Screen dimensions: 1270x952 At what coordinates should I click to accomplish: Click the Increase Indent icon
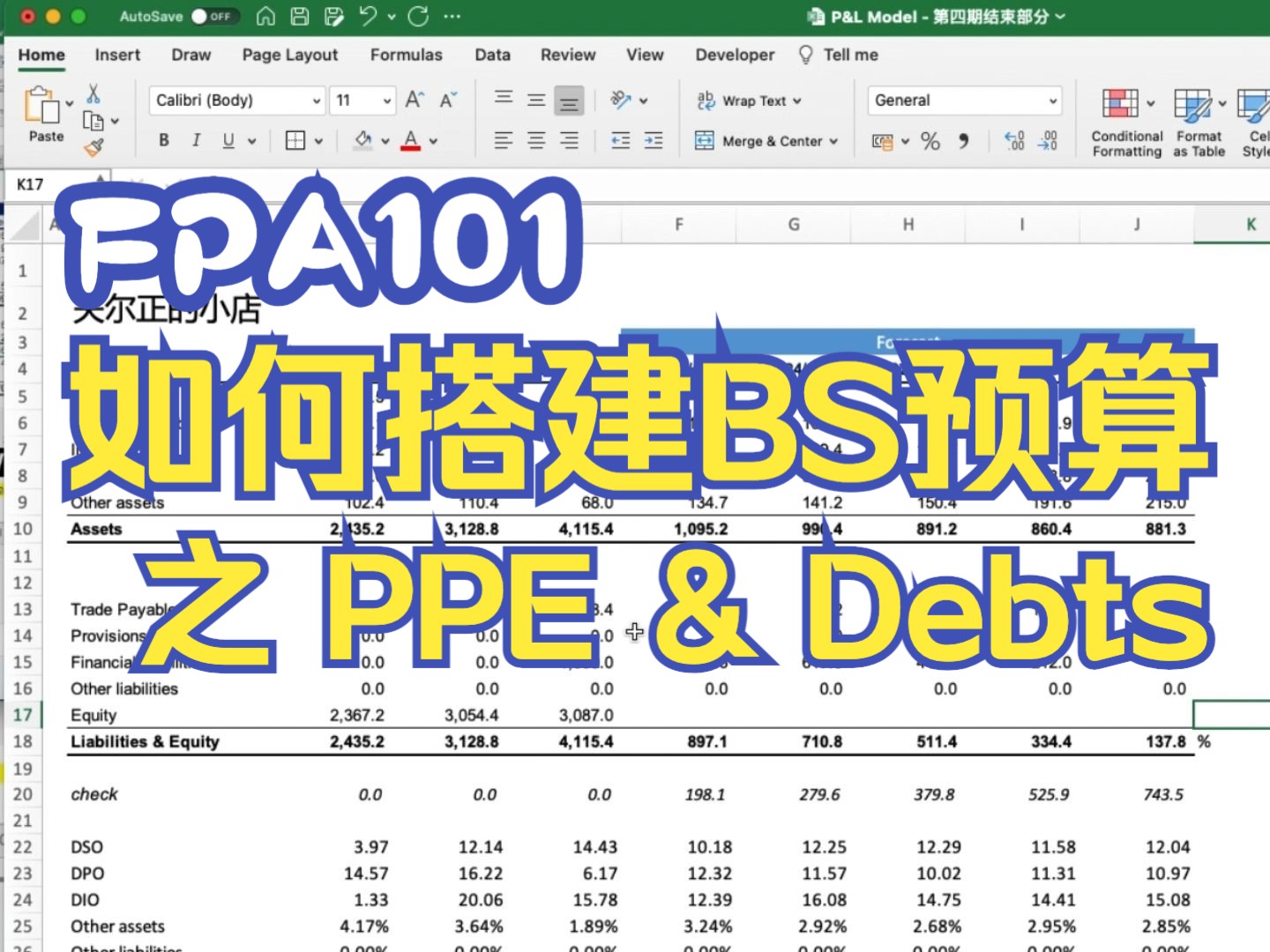point(654,140)
